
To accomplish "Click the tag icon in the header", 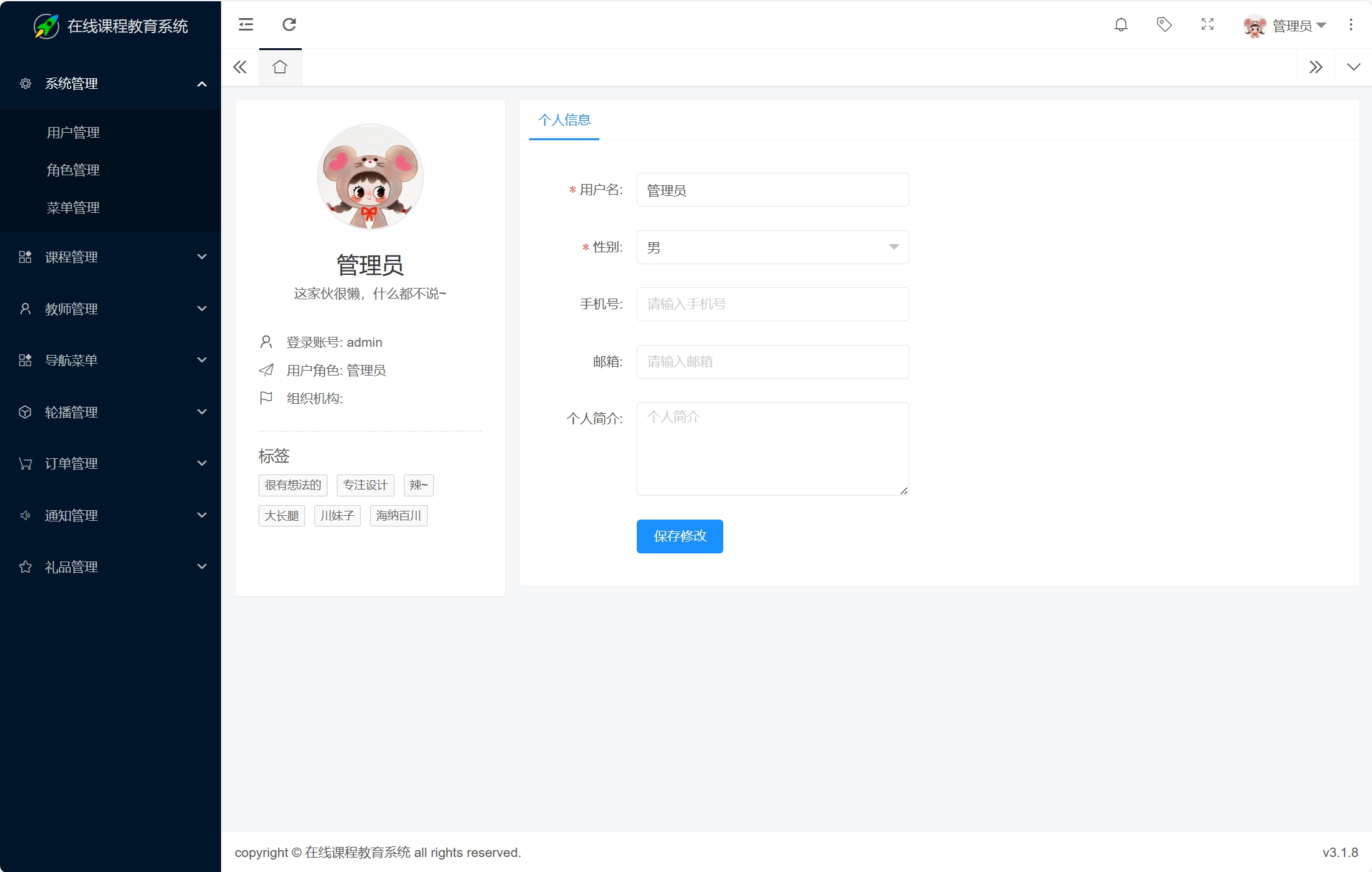I will coord(1163,24).
